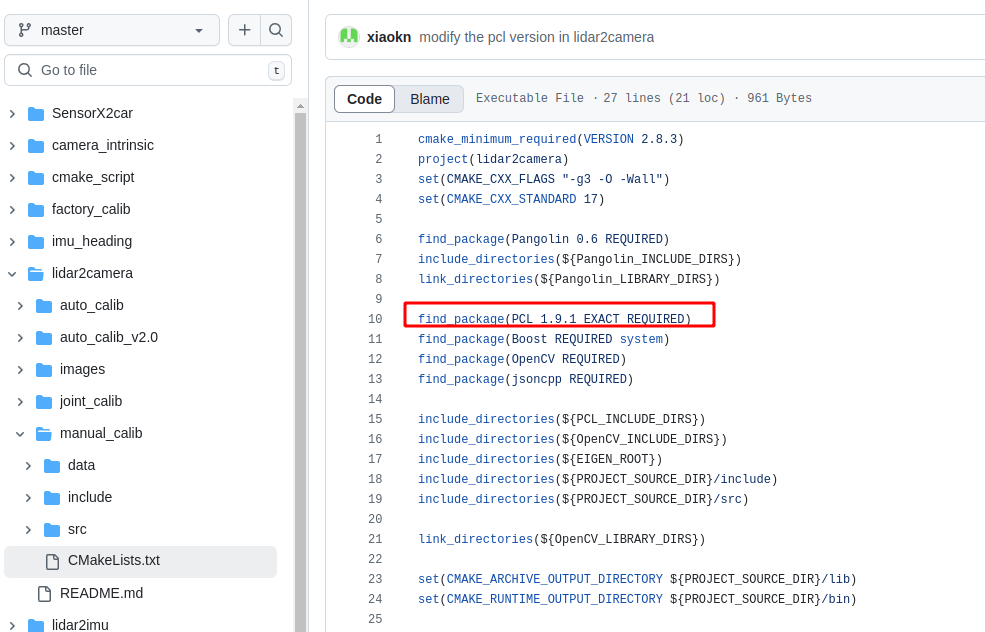
Task: Expand the auto_calib_v2.0 folder chevron
Action: 20,338
